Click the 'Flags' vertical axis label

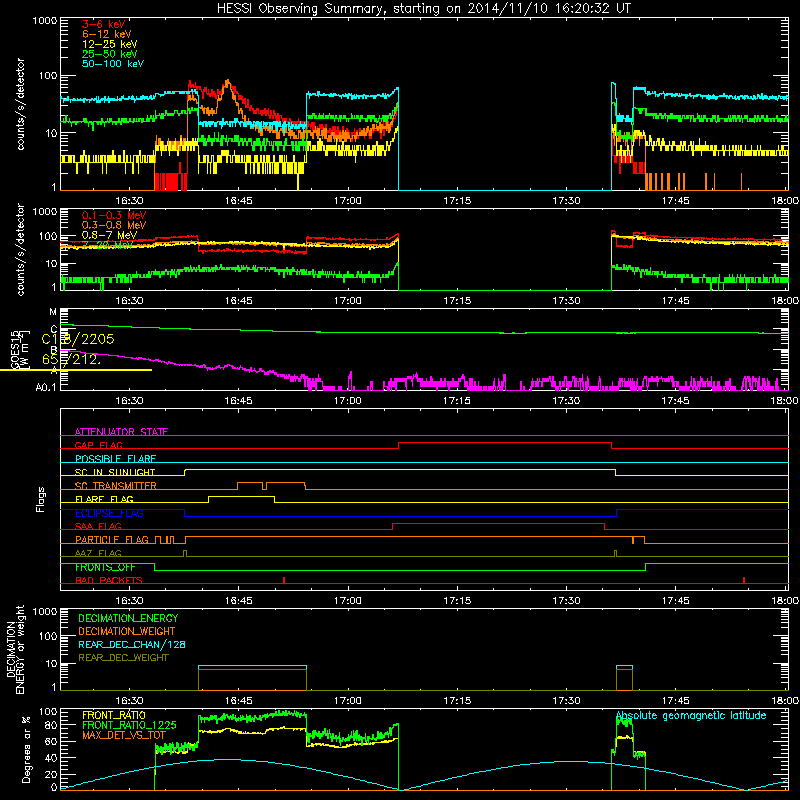pos(41,499)
